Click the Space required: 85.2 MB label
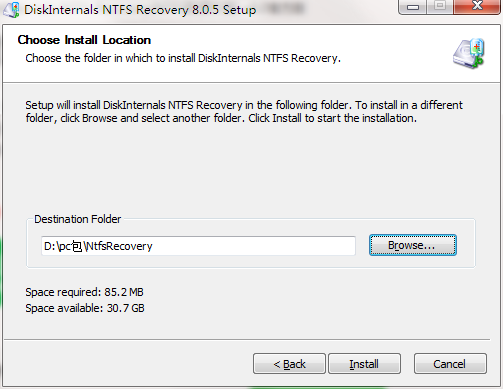The width and height of the screenshot is (503, 389). [x=84, y=292]
